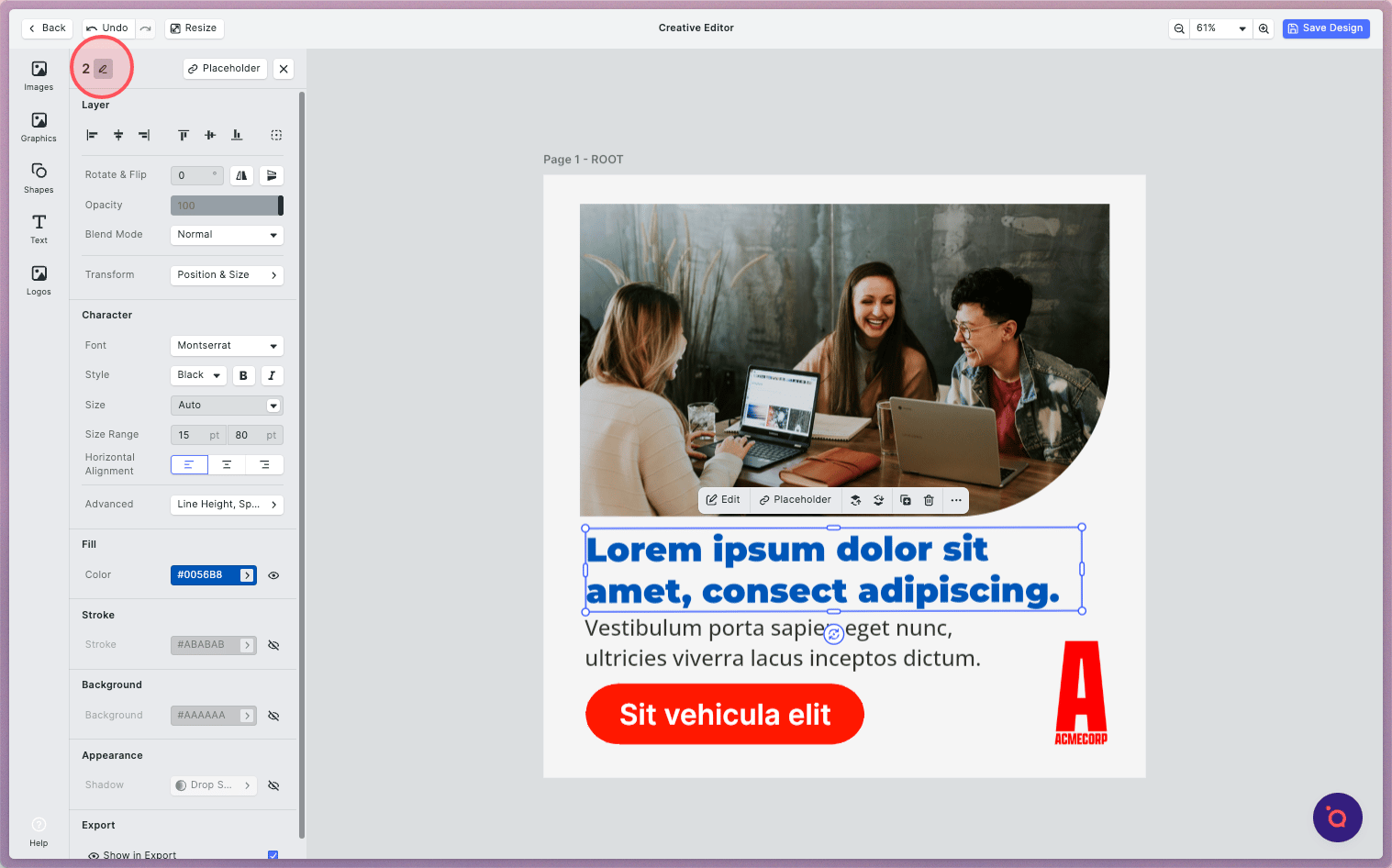Select center horizontal text alignment
1392x868 pixels.
point(227,465)
